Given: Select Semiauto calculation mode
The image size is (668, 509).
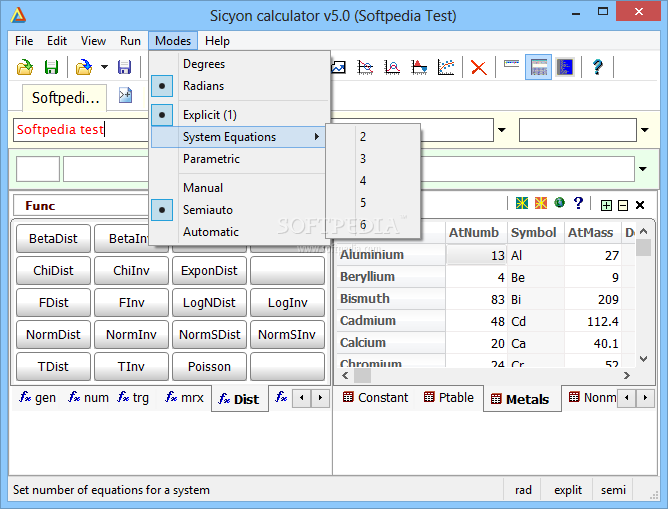Looking at the screenshot, I should (x=240, y=210).
